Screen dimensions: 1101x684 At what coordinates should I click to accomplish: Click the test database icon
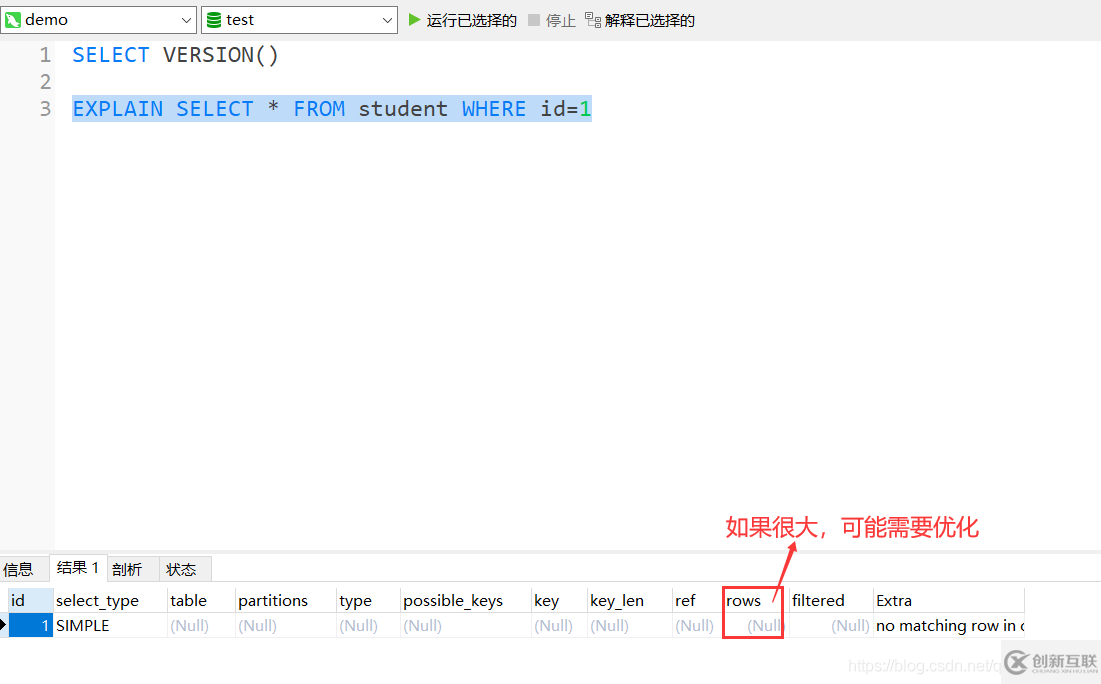pos(214,20)
